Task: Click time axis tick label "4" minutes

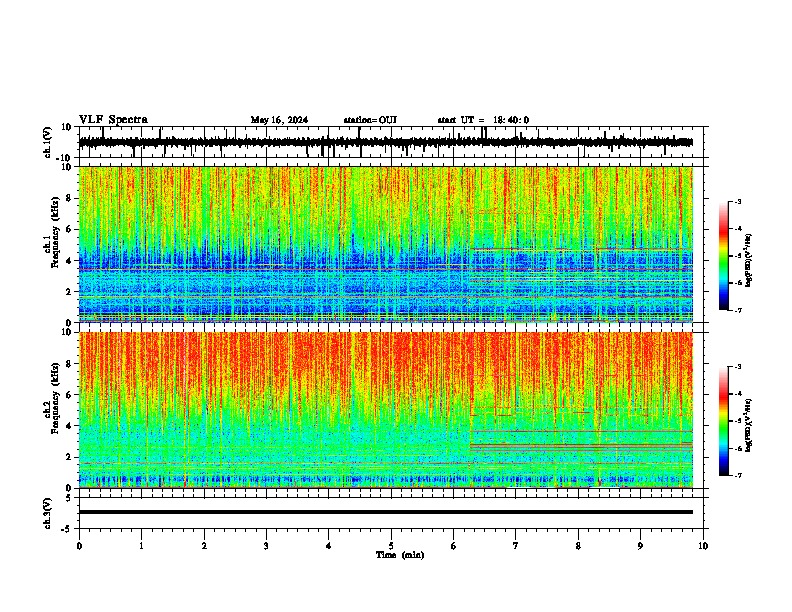Action: click(329, 546)
